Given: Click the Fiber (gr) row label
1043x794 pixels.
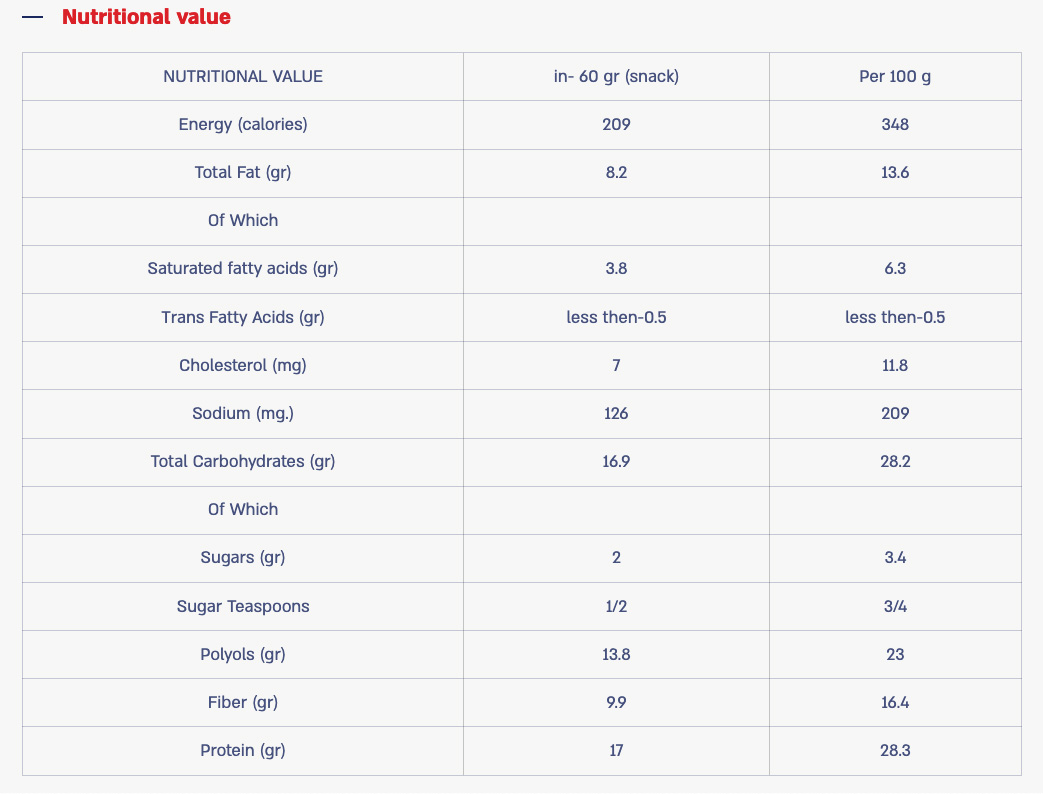Looking at the screenshot, I should coord(243,702).
